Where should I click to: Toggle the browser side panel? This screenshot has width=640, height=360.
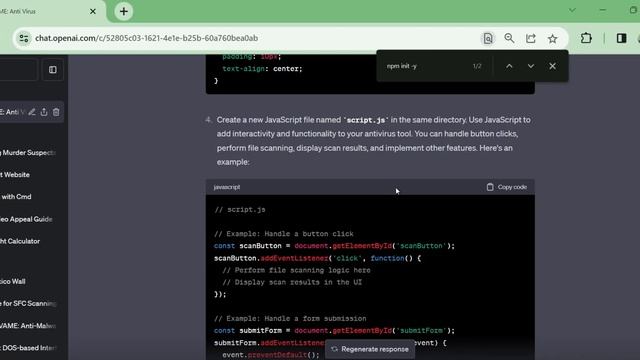click(x=621, y=38)
